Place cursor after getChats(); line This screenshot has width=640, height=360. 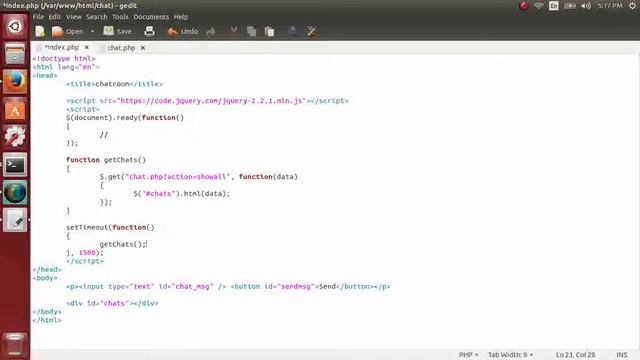(x=147, y=244)
